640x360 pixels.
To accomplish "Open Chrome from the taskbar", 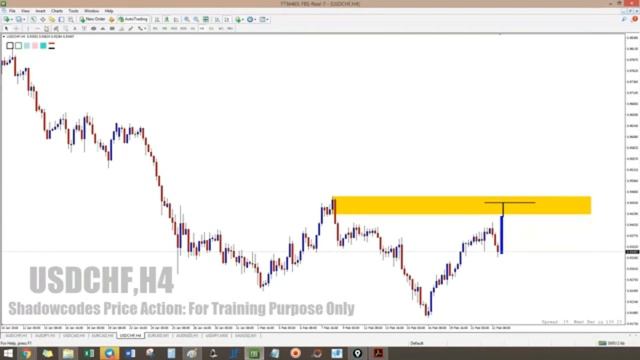I will click(x=27, y=353).
